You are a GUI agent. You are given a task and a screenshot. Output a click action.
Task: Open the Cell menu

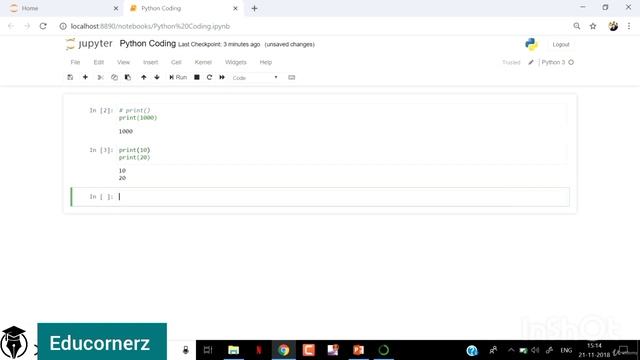click(x=176, y=62)
